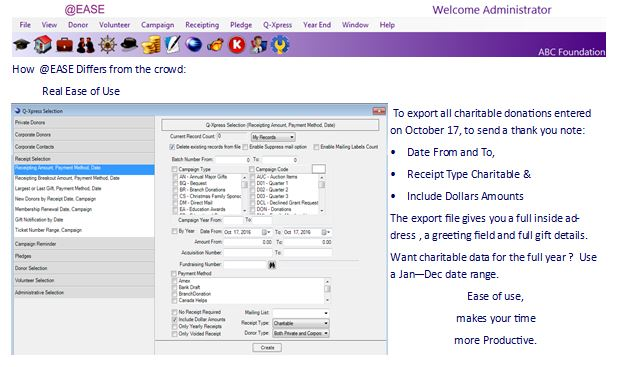Click the orange pointing hand icon
The width and height of the screenshot is (619, 367).
pos(215,45)
